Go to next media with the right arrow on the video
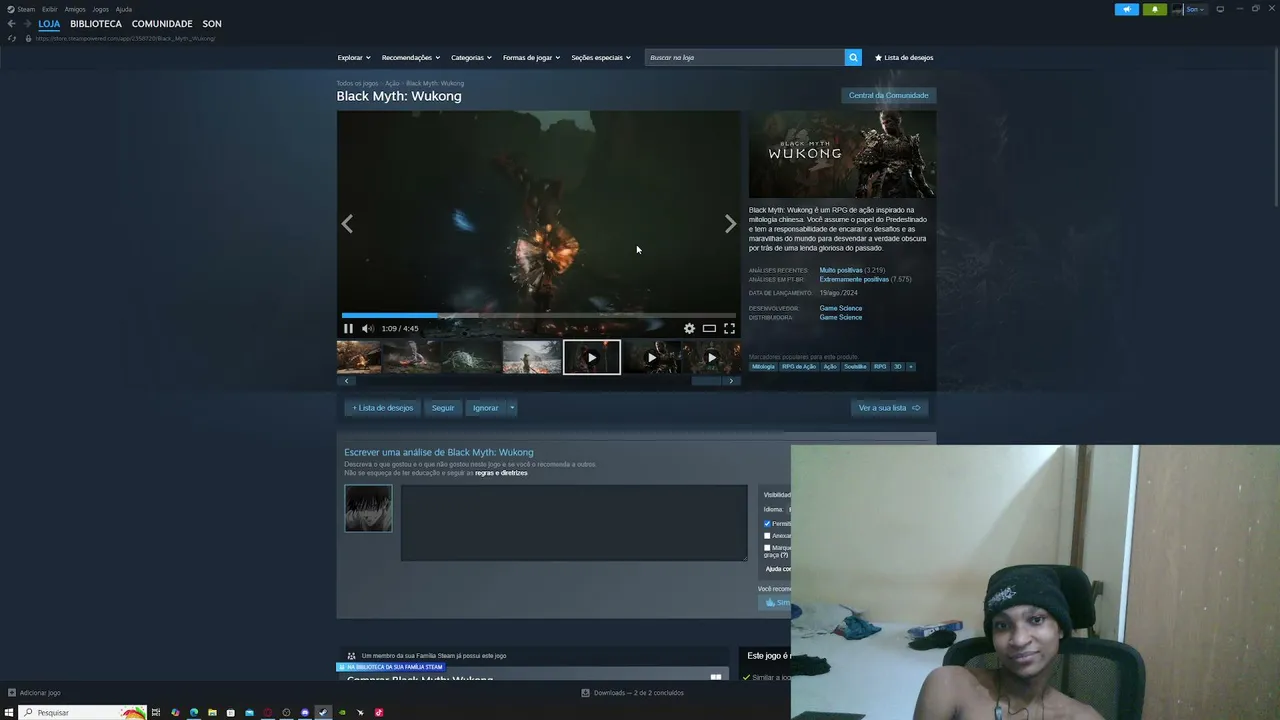1280x720 pixels. click(730, 224)
